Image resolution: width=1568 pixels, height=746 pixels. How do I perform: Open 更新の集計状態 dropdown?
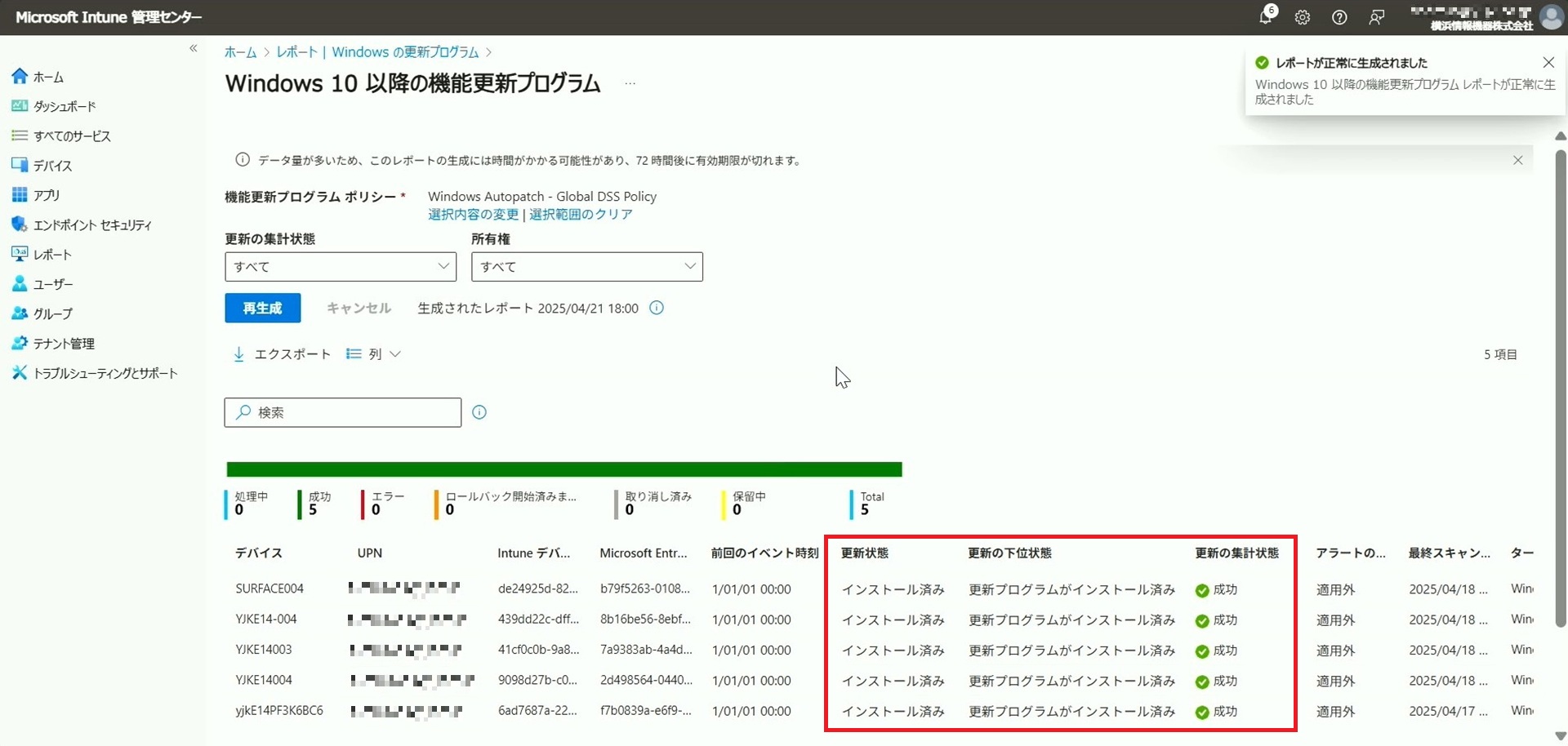(341, 267)
